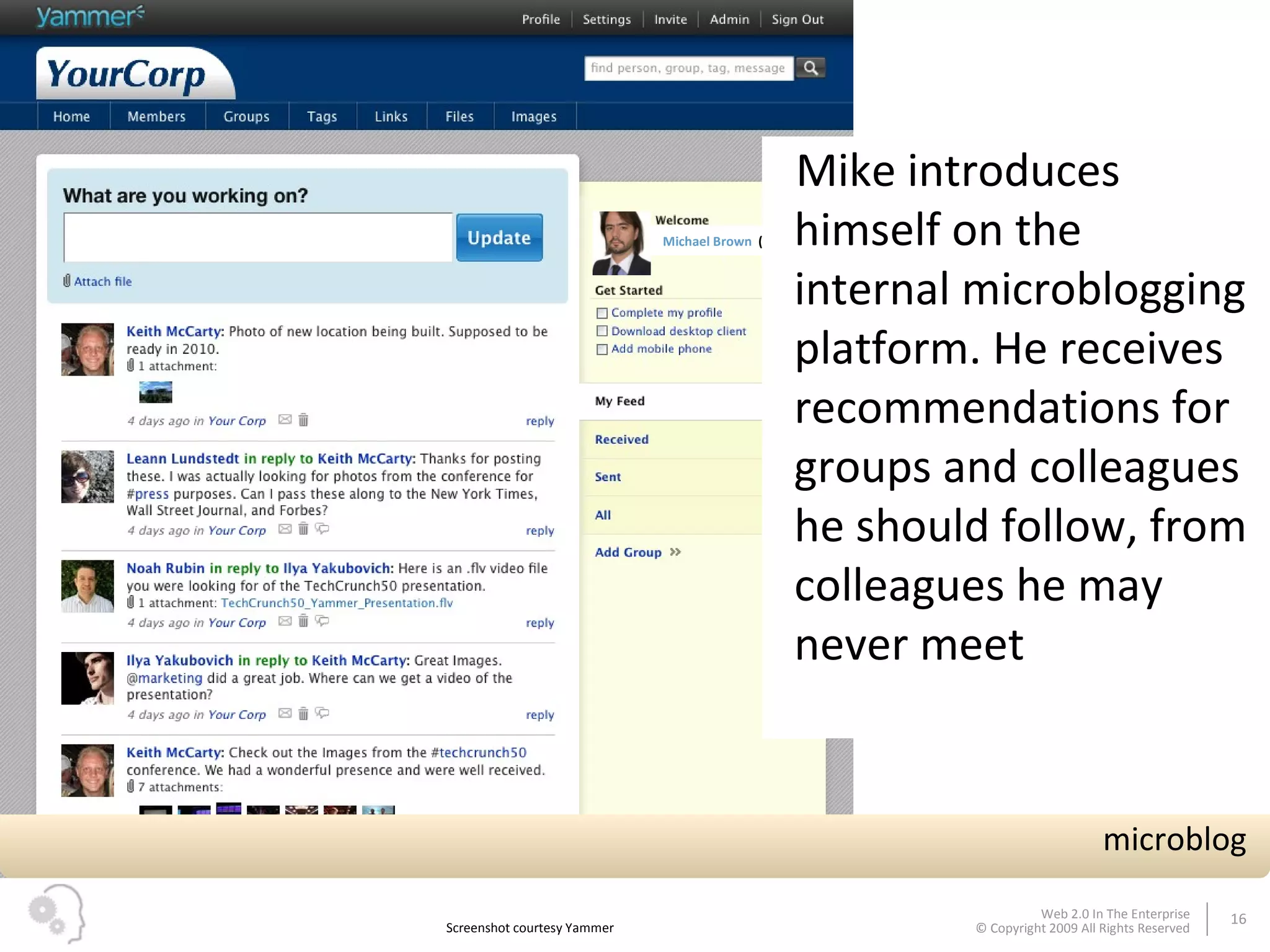Expand the Add Group double arrow
1270x952 pixels.
[x=675, y=552]
